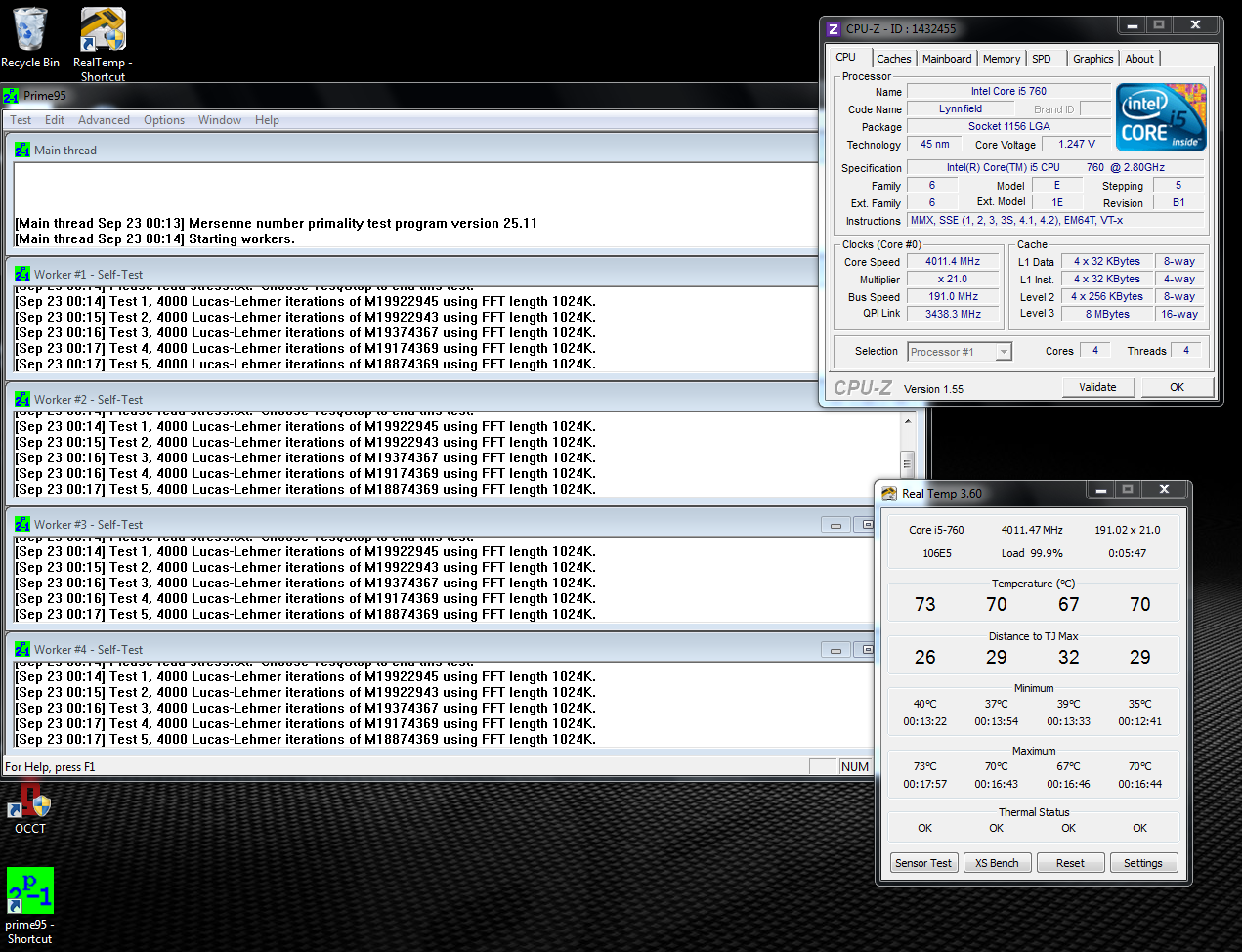
Task: Open the Test menu in Prime95
Action: pos(20,119)
